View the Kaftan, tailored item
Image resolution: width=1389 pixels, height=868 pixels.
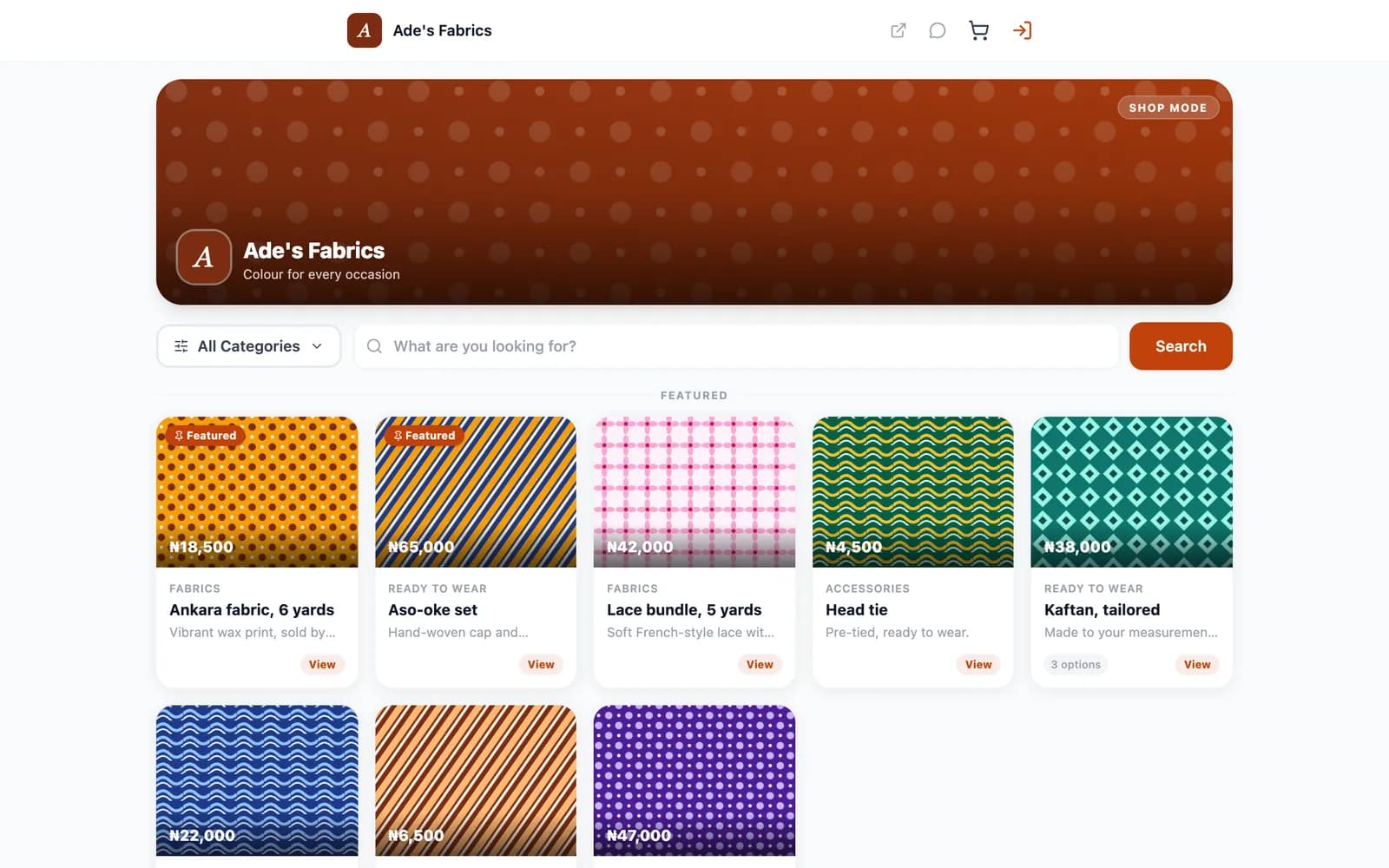(1197, 664)
